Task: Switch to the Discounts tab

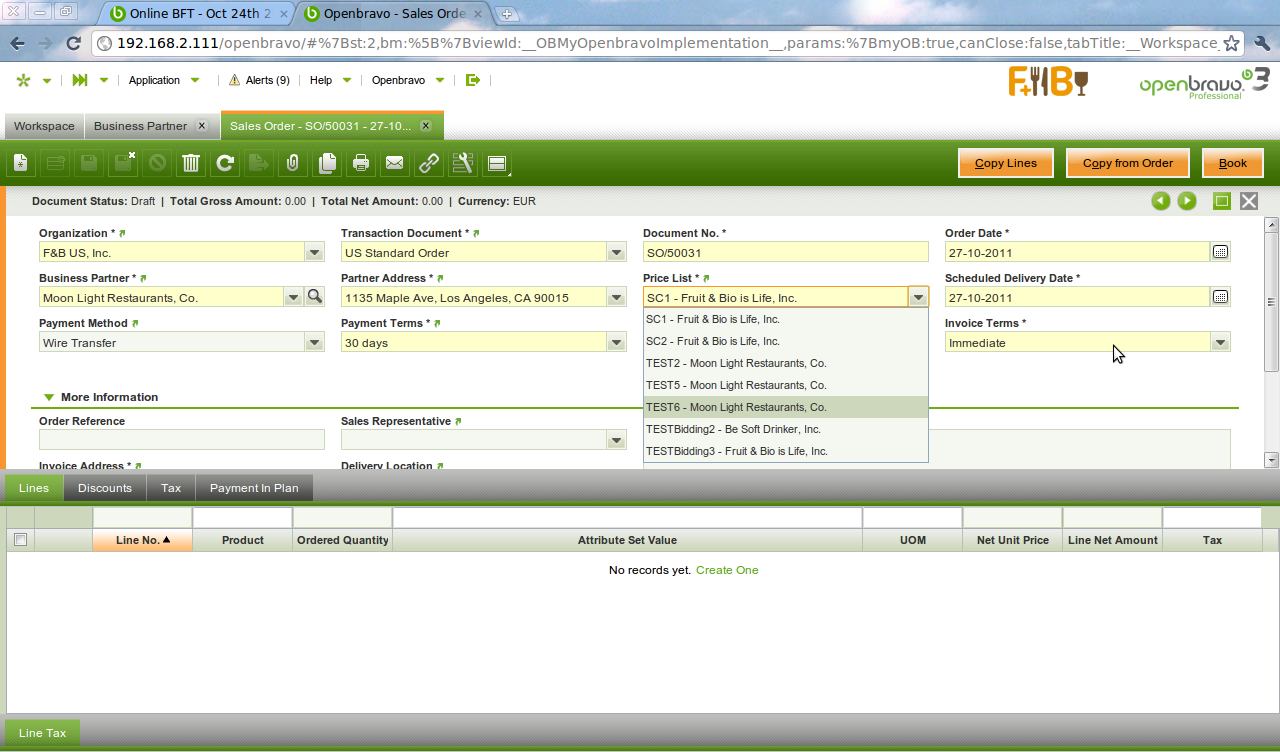Action: (x=105, y=488)
